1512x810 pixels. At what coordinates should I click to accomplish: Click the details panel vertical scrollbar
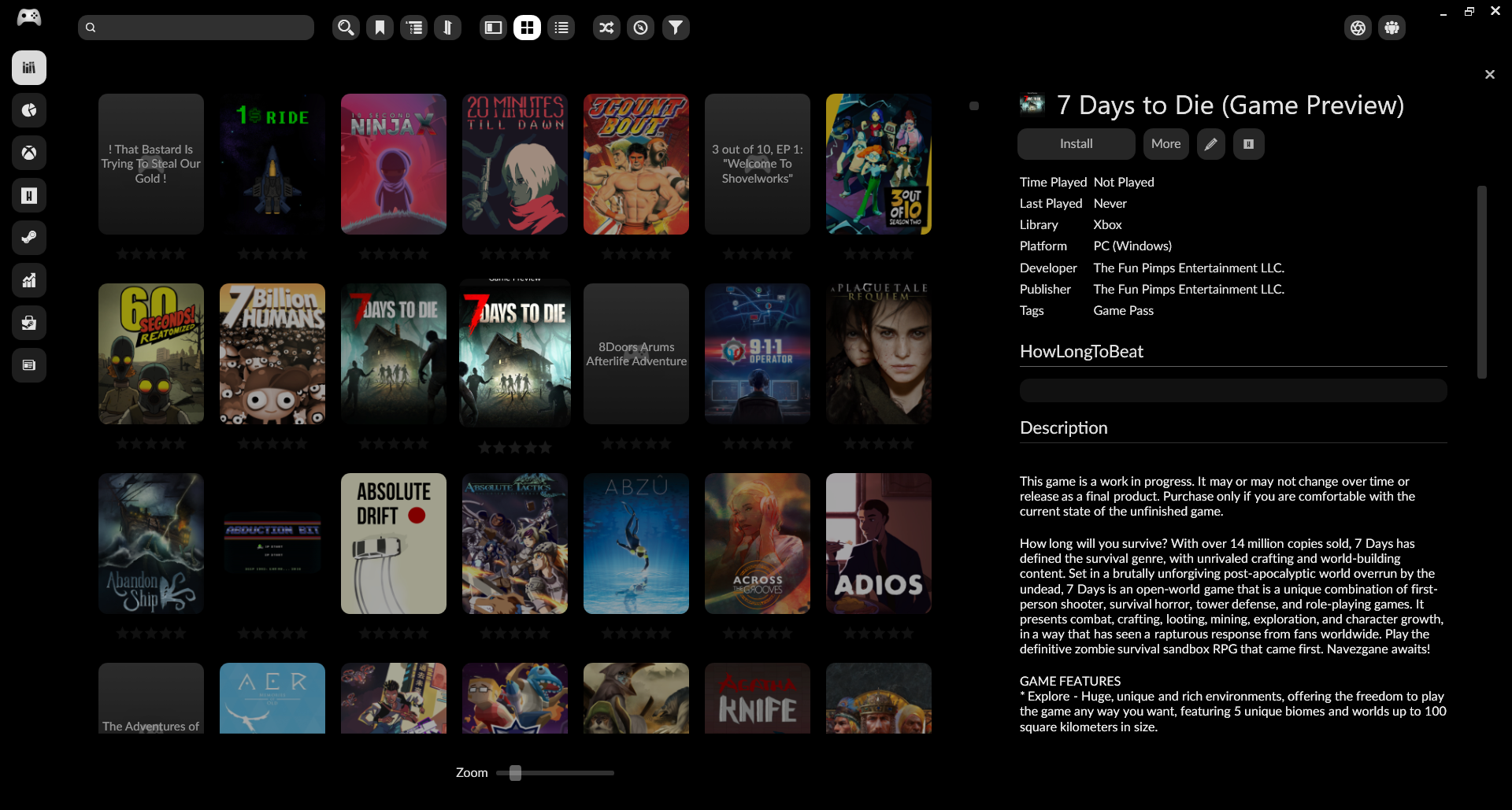point(1481,282)
